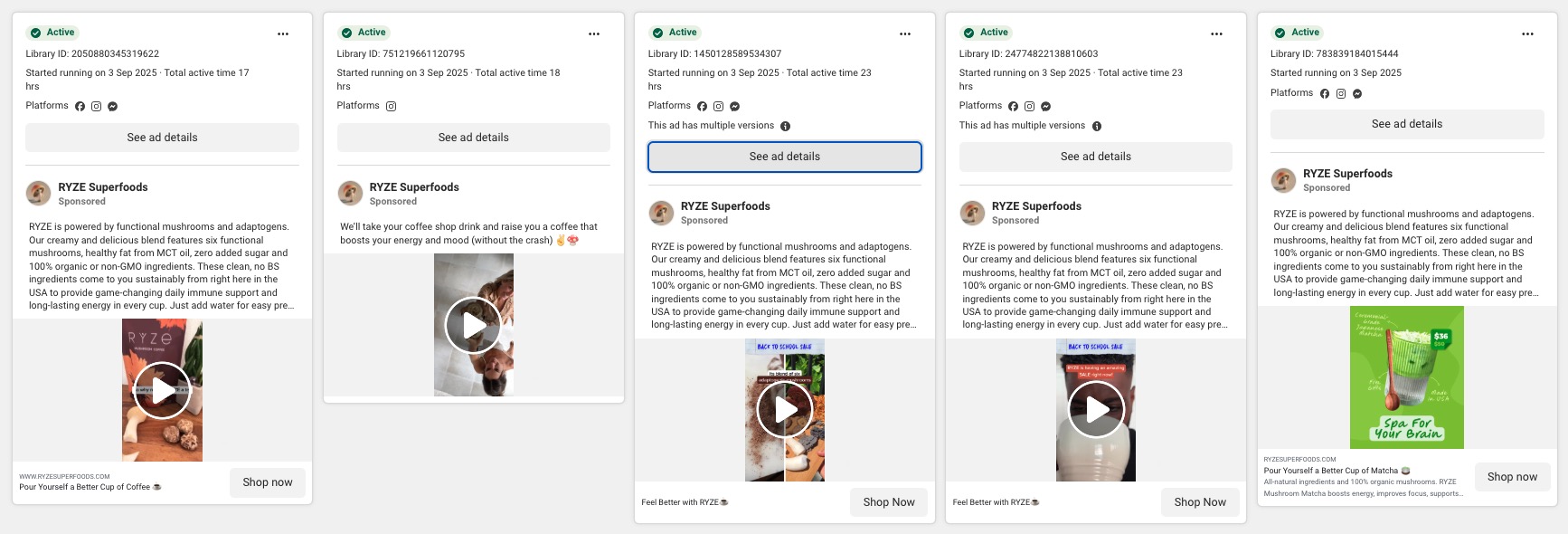Open the Spa For Your Brain matcha image
The height and width of the screenshot is (534, 1568).
(x=1407, y=377)
